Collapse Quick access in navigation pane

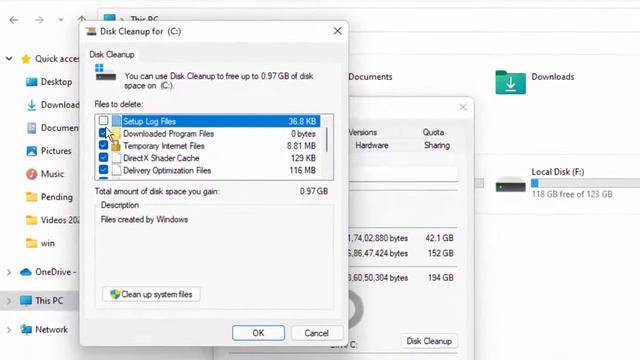tap(9, 59)
